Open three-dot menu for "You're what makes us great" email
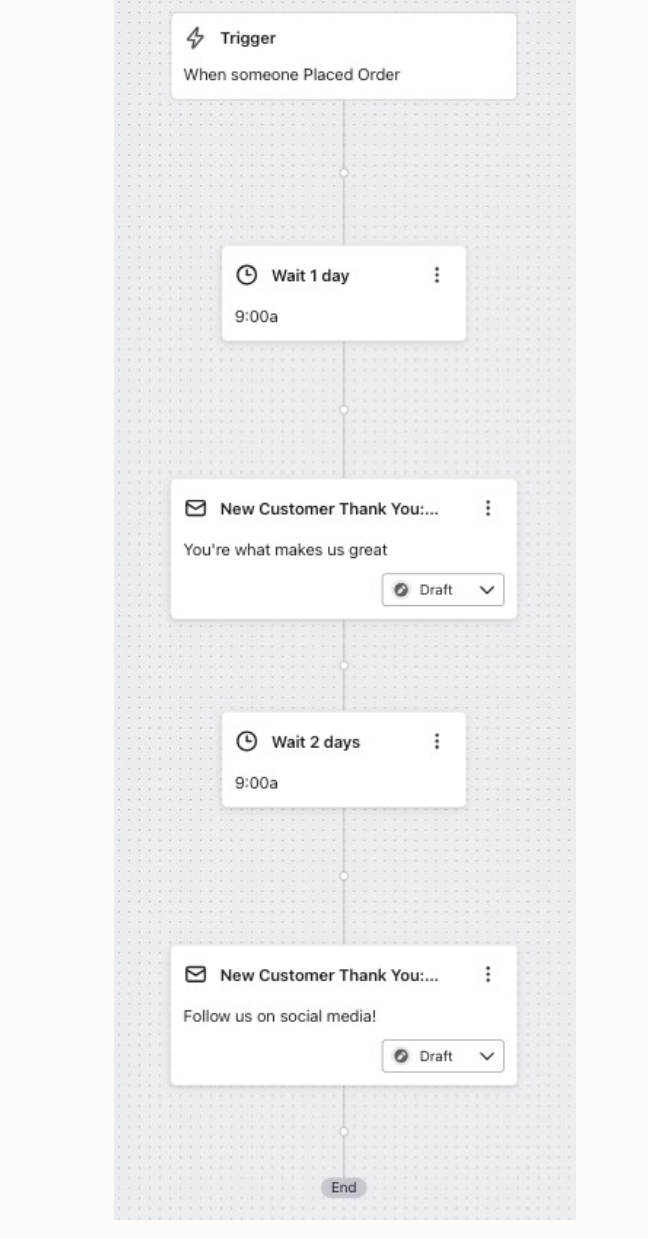 [x=488, y=508]
